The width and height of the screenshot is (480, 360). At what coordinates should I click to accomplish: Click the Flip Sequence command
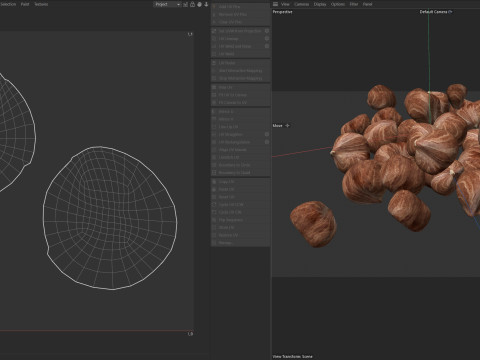240,220
